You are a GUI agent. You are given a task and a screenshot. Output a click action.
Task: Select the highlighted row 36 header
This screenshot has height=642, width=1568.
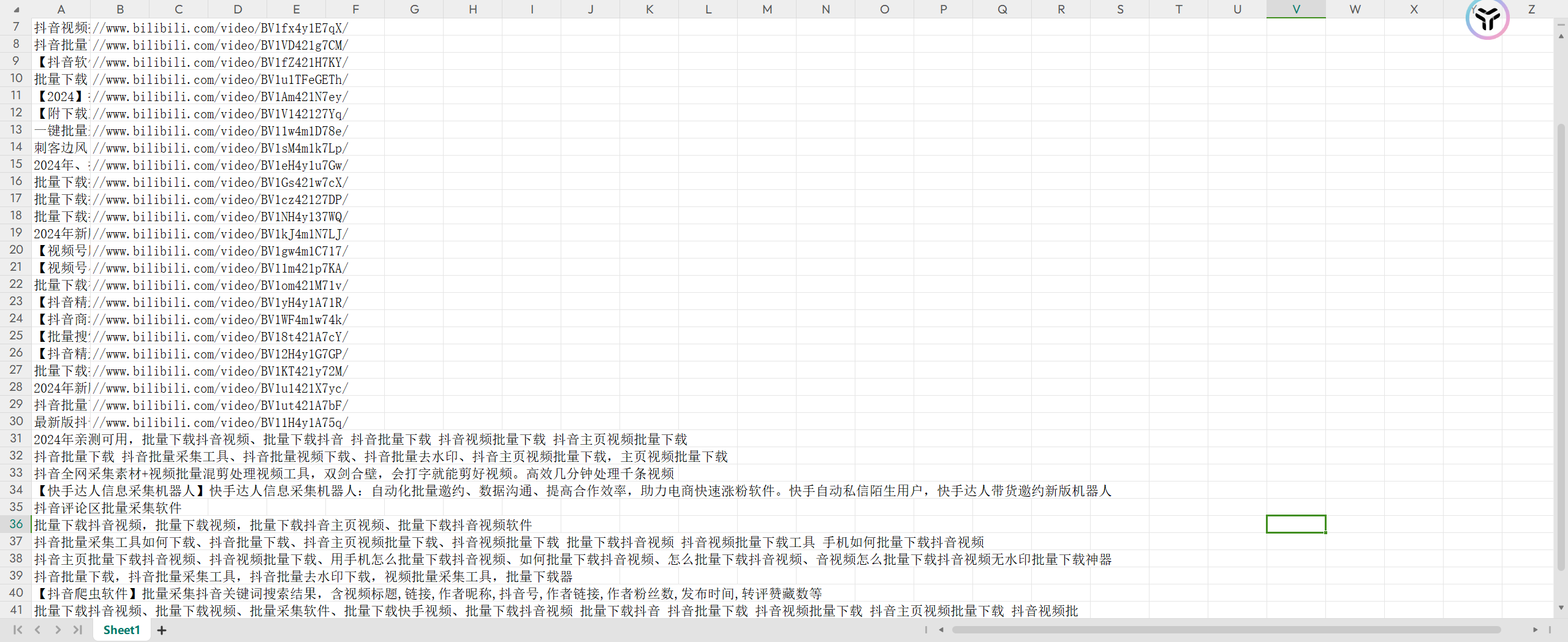16,524
